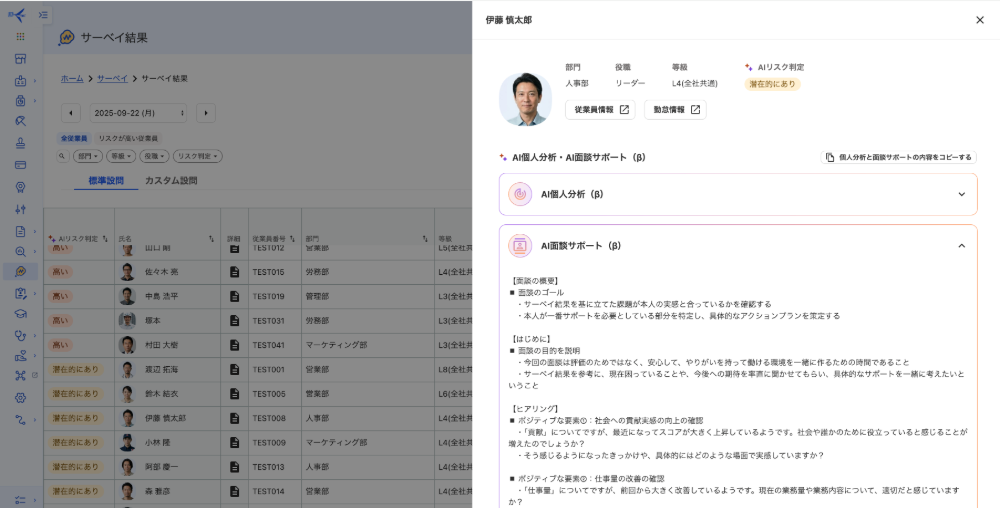Open the storefront icon in the sidebar
The width and height of the screenshot is (1000, 508).
(x=20, y=59)
